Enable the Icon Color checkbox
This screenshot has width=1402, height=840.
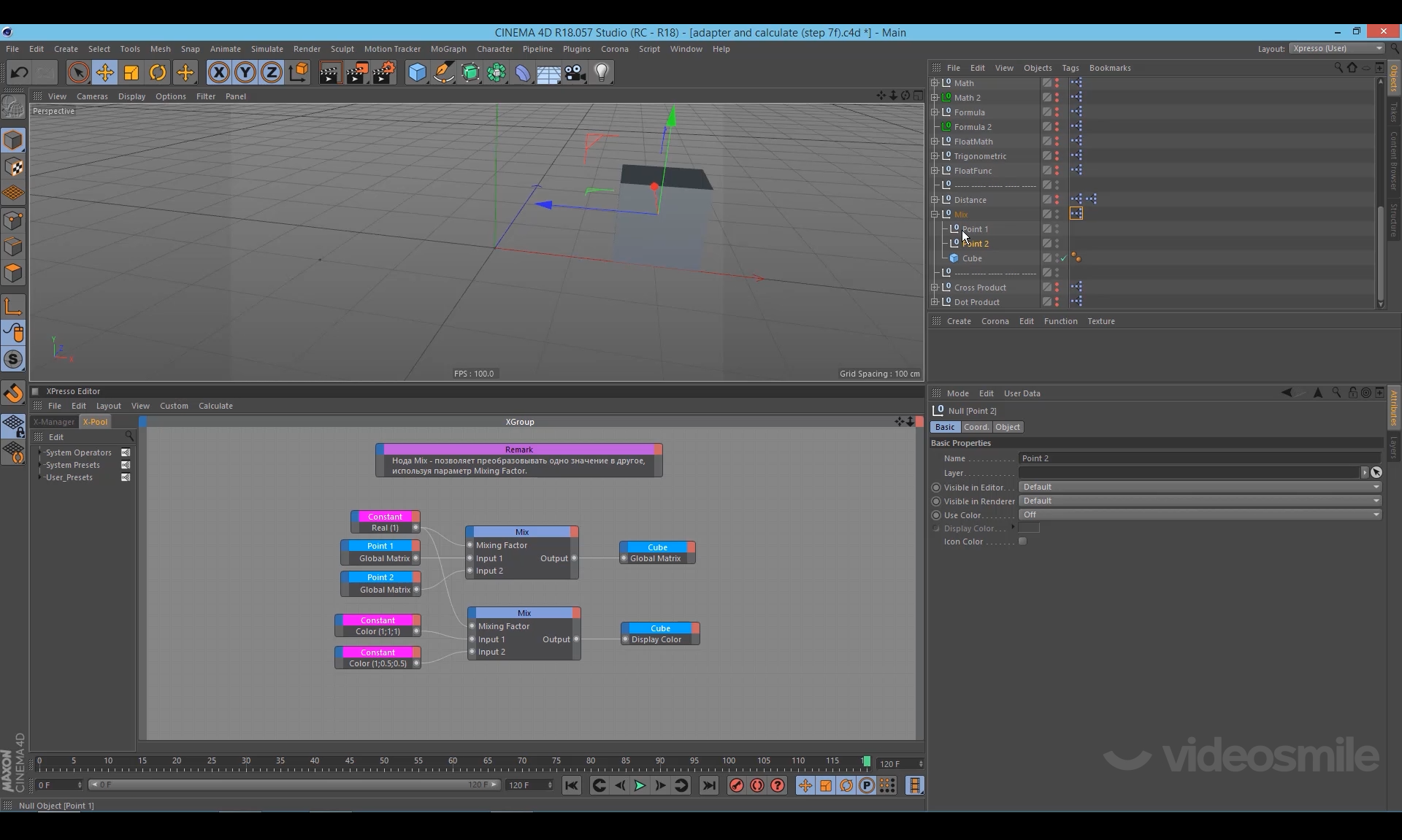[1022, 542]
